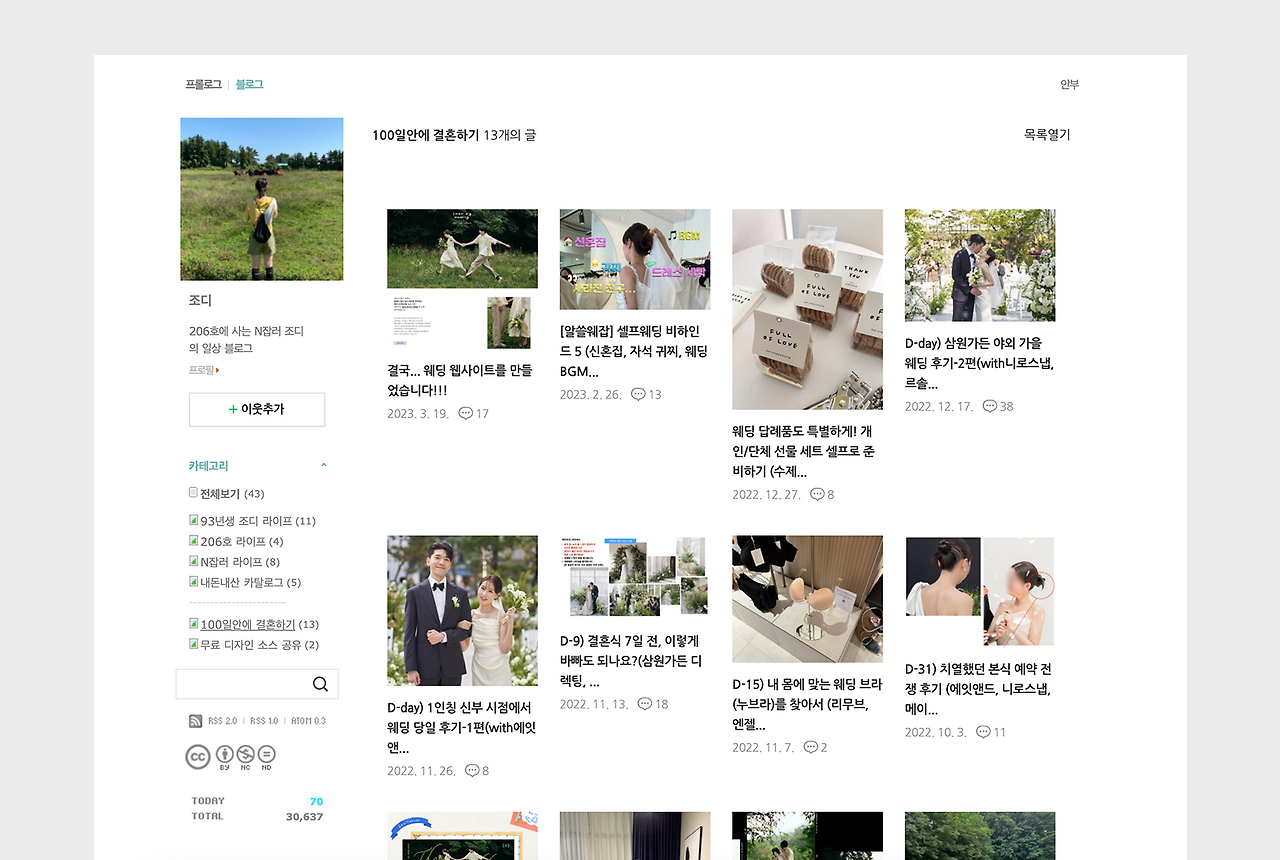
Task: Click the NC non-commercial license icon
Action: pos(246,757)
